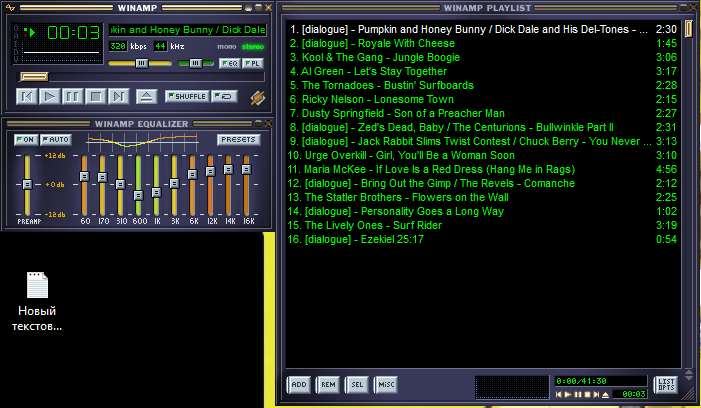The height and width of the screenshot is (408, 701).
Task: Toggle Shuffle mode
Action: 187,97
